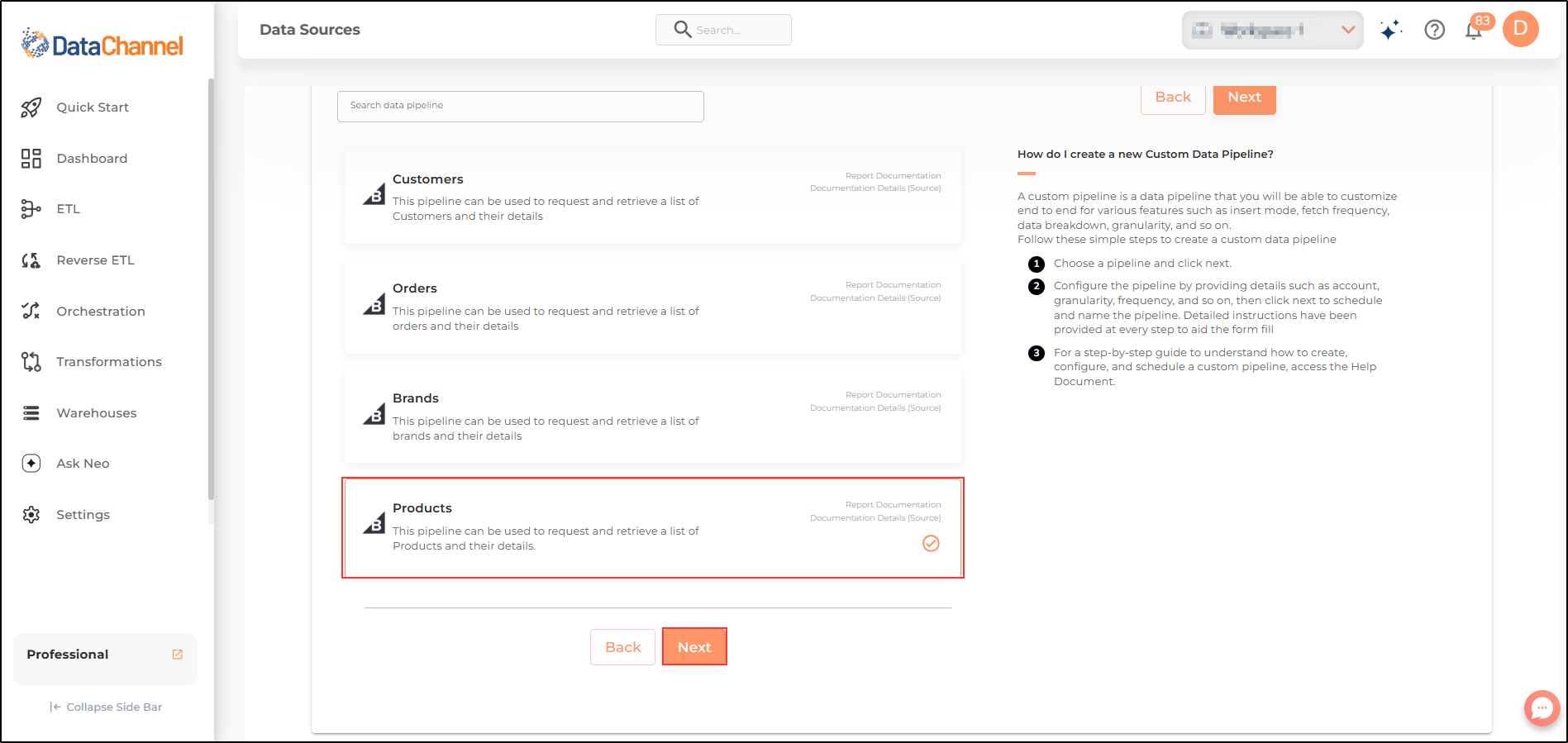The height and width of the screenshot is (743, 1568).
Task: Click the Settings gear icon
Action: tap(31, 515)
